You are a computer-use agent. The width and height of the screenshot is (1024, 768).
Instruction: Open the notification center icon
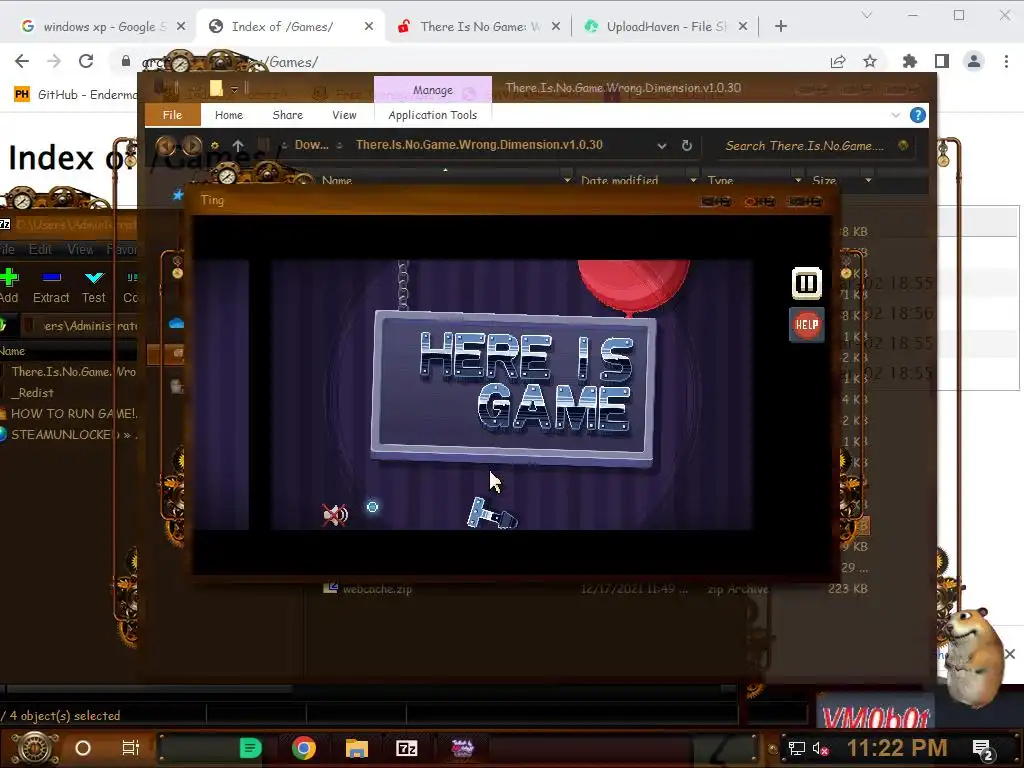tap(982, 750)
